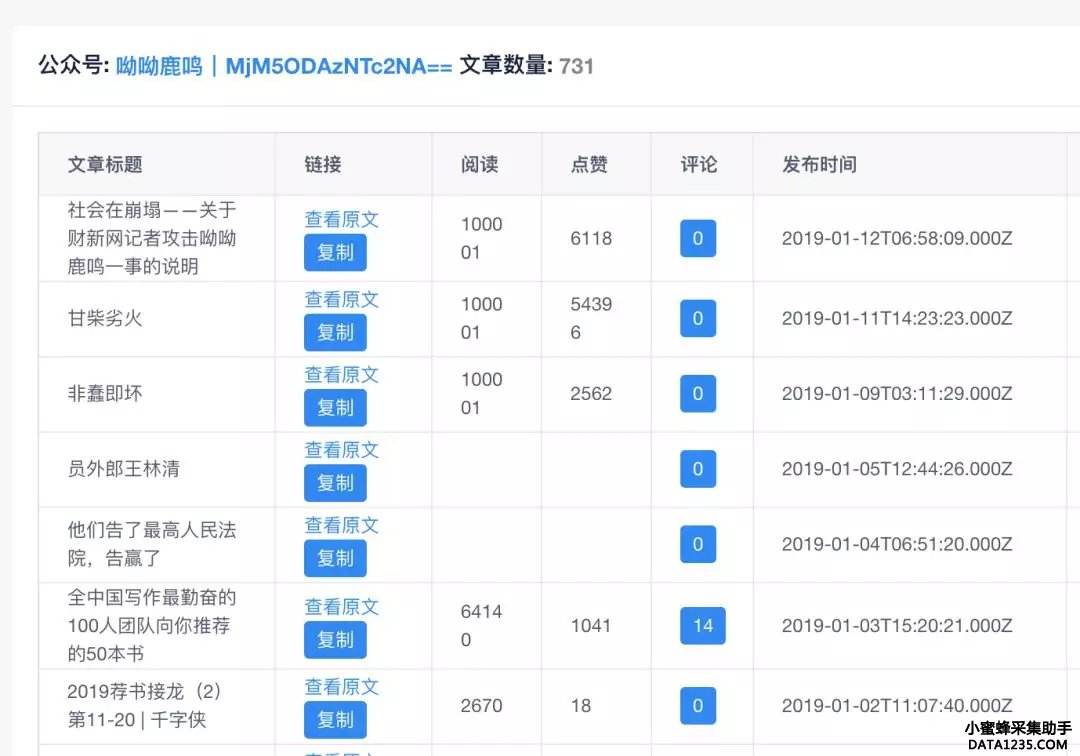View original of 100人团队推荐50本书 article

(342, 607)
